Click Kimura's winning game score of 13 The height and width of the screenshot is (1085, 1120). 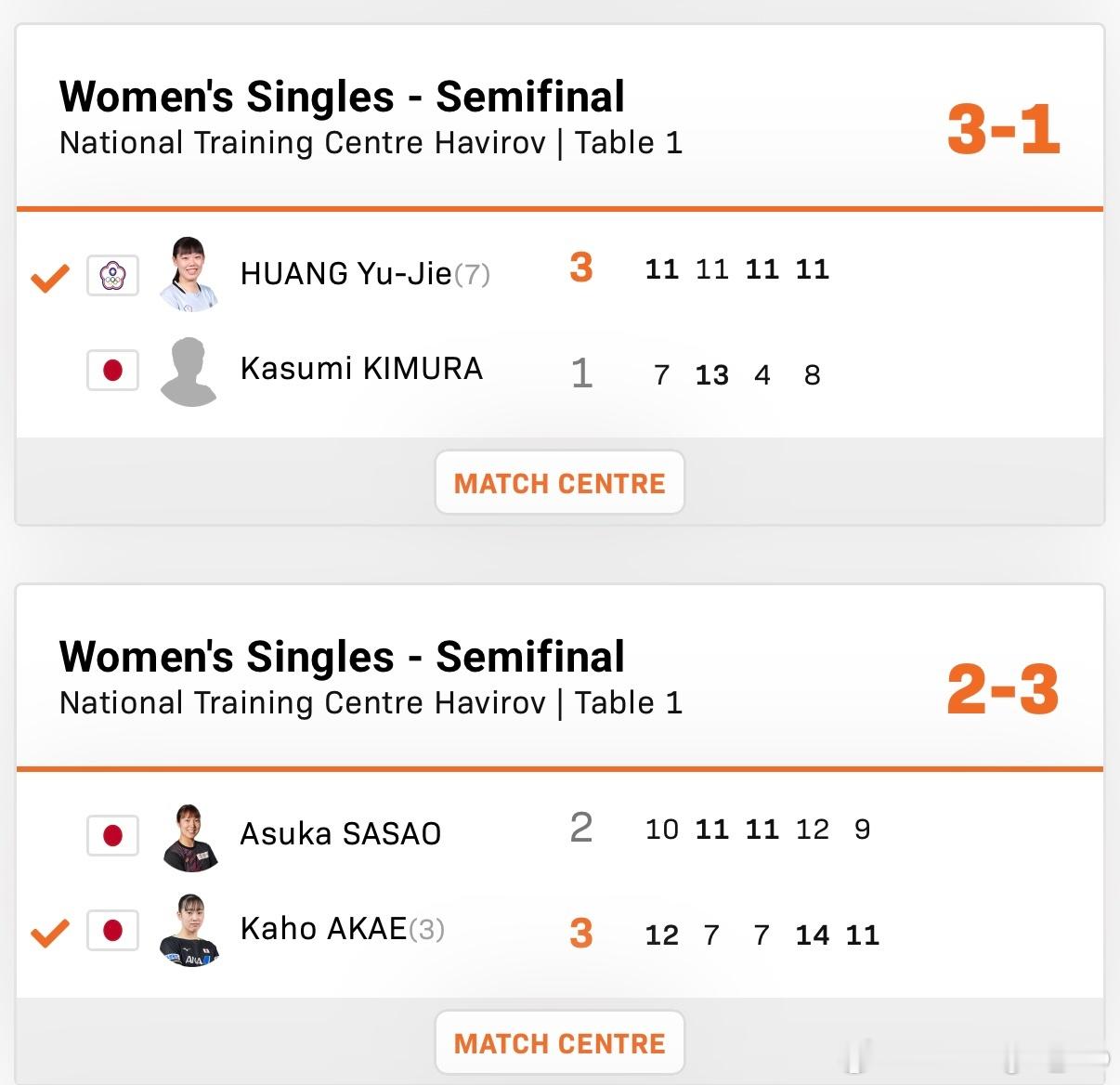712,375
